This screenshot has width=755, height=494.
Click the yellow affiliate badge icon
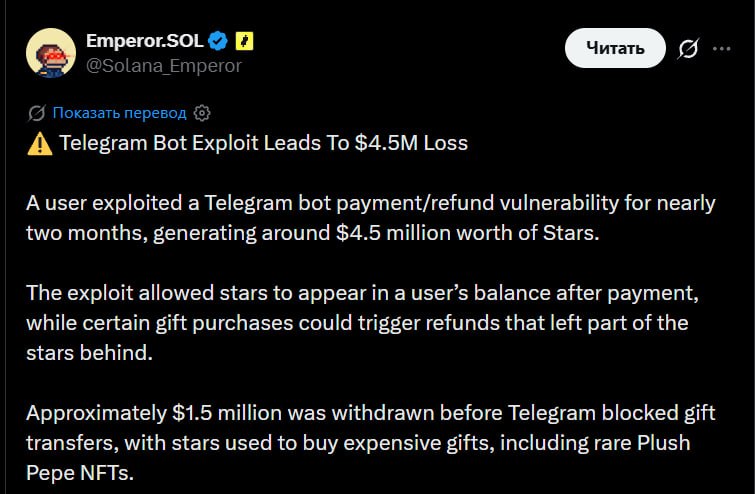coord(244,41)
